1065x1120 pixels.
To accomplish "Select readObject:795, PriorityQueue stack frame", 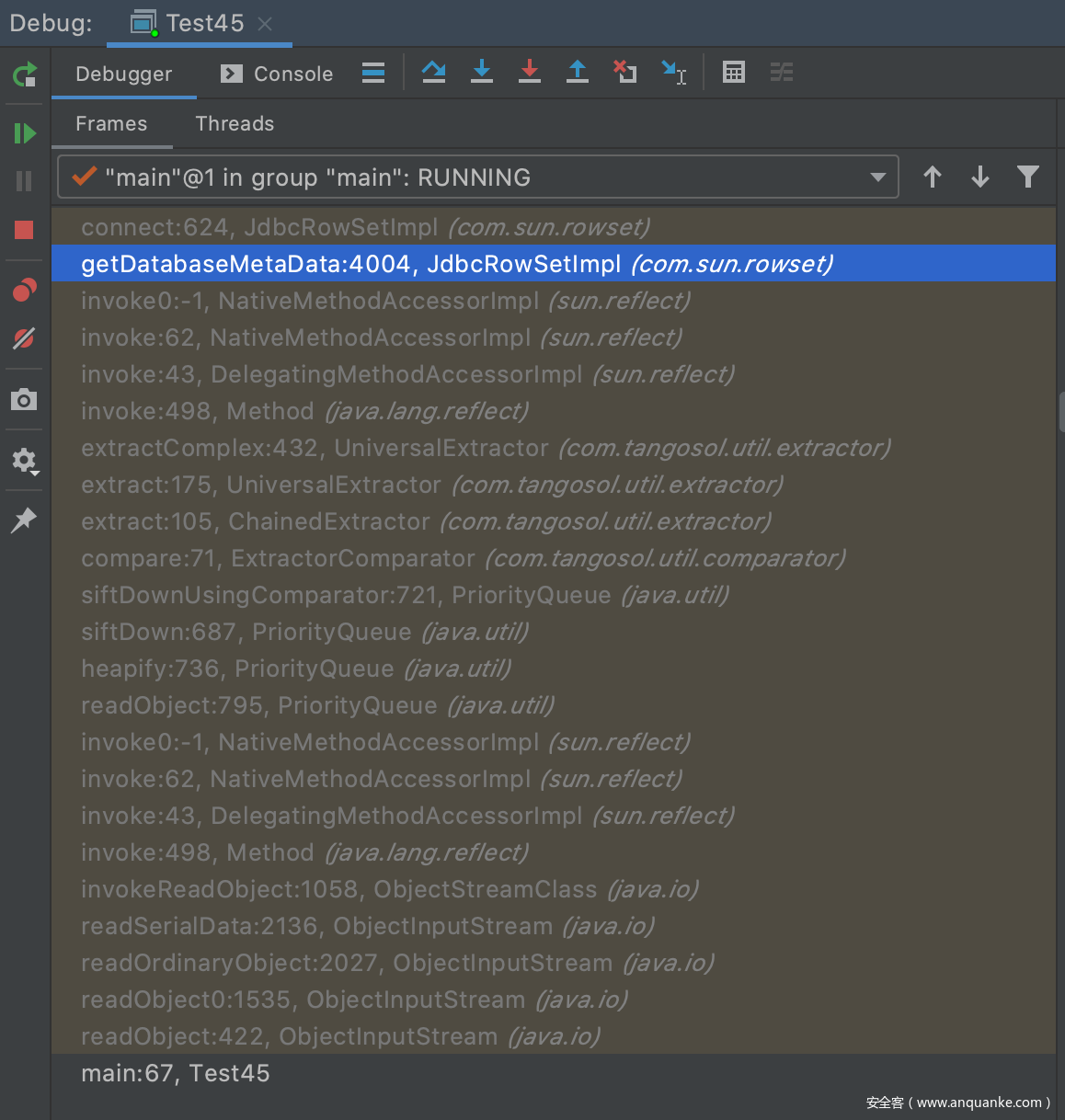I will (x=317, y=705).
